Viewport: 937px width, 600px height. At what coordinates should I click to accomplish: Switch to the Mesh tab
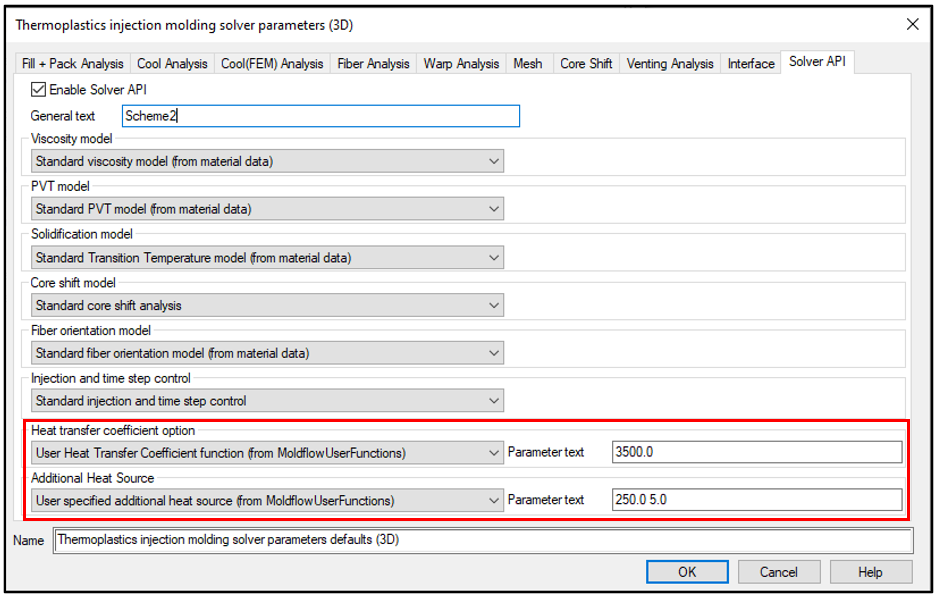(527, 63)
